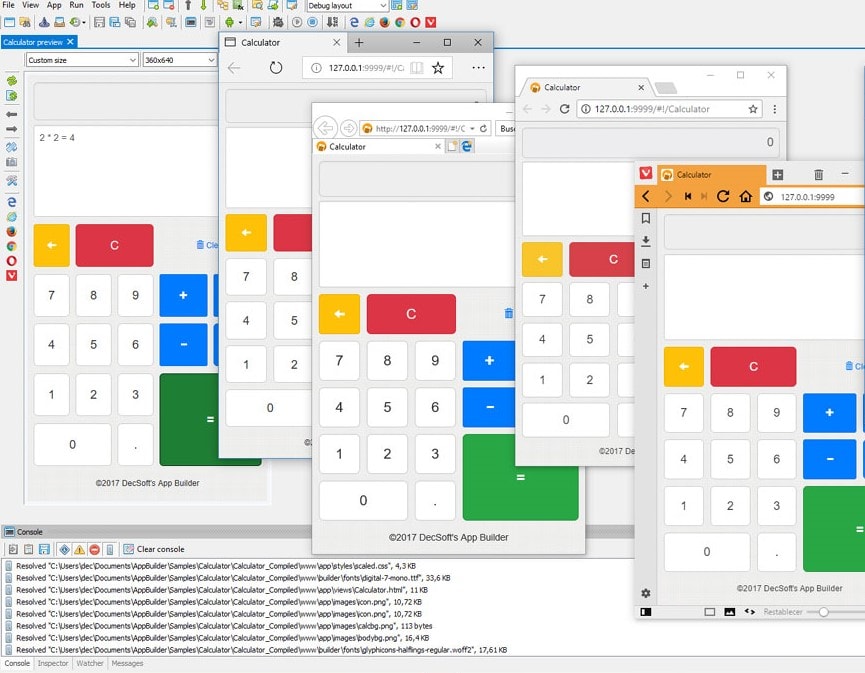Open the Run menu
The image size is (865, 673).
tap(77, 5)
